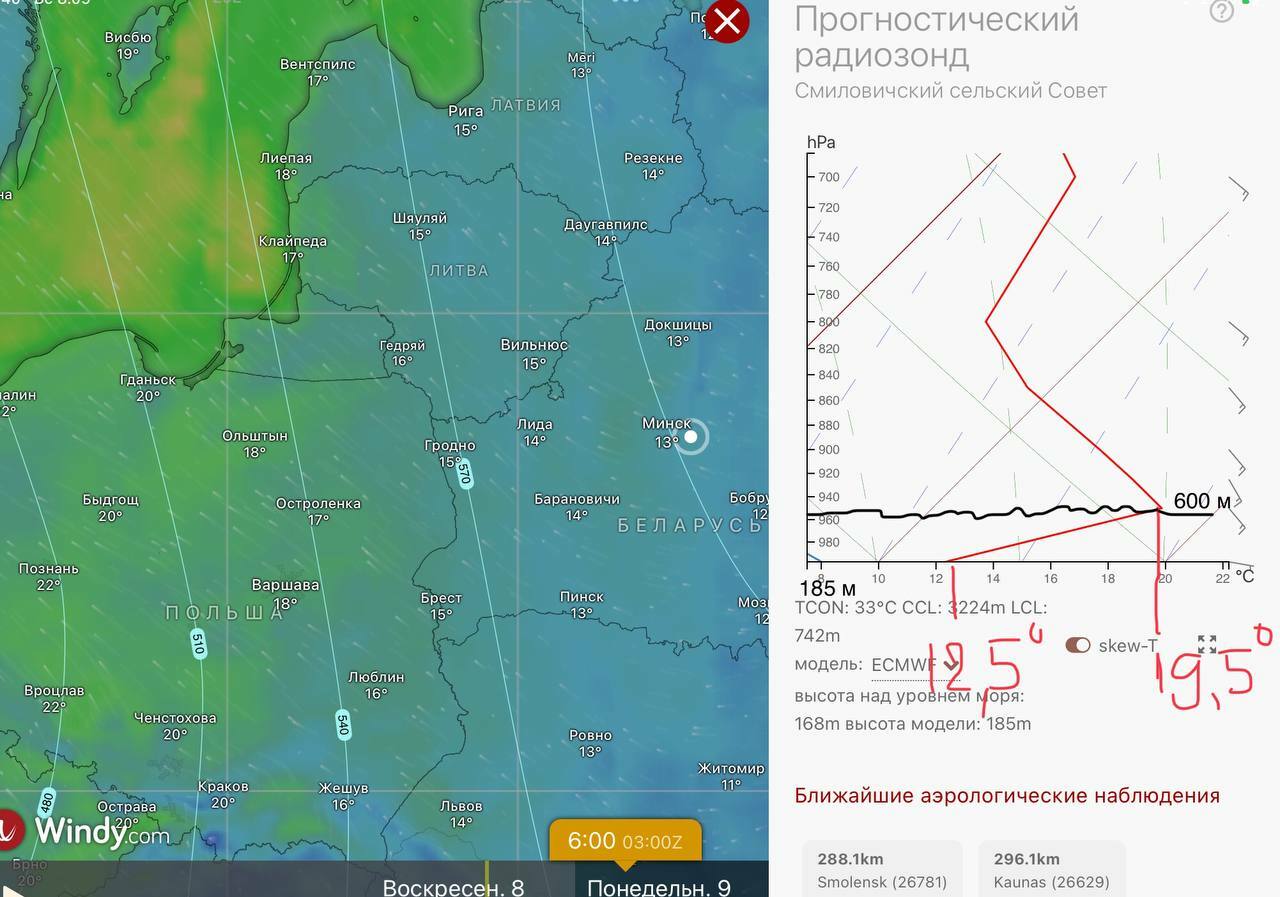Click the ЛИТВА country label
The width and height of the screenshot is (1280, 897).
[x=459, y=270]
